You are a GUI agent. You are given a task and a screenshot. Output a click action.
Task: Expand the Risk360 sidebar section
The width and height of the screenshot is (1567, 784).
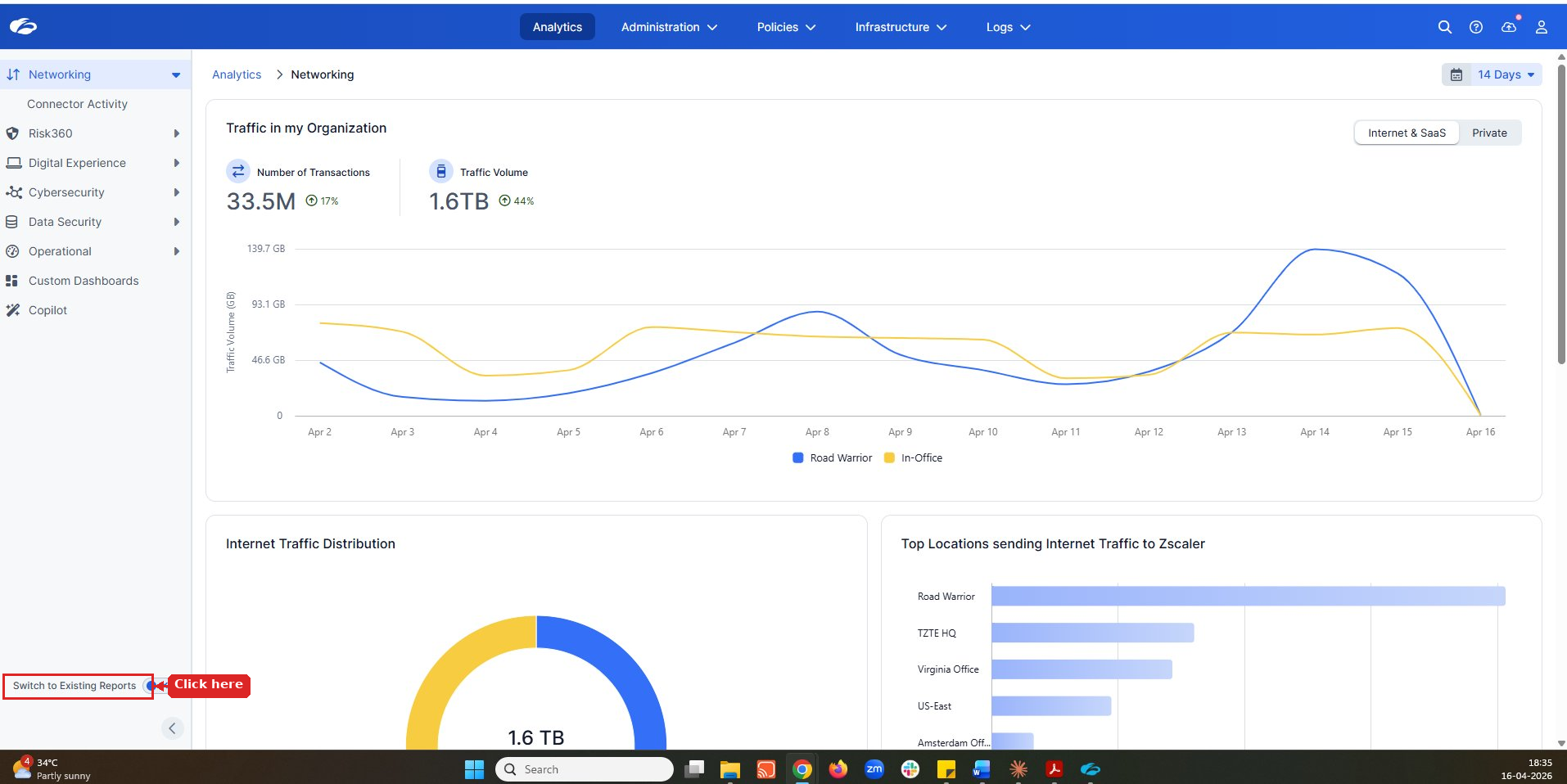[51, 133]
